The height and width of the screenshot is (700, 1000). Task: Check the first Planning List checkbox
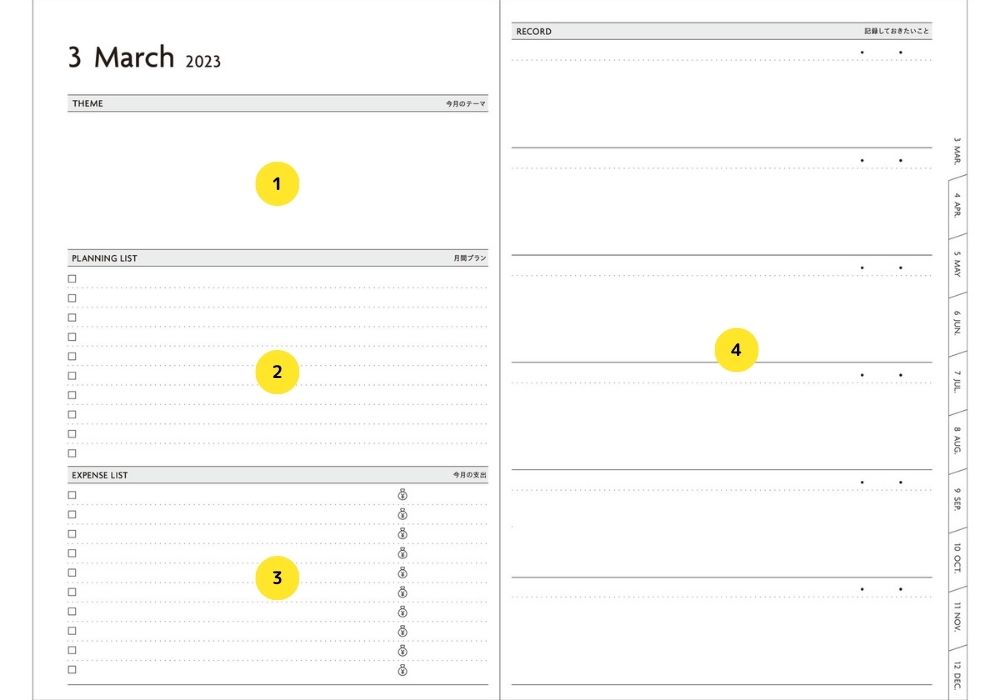pyautogui.click(x=72, y=279)
